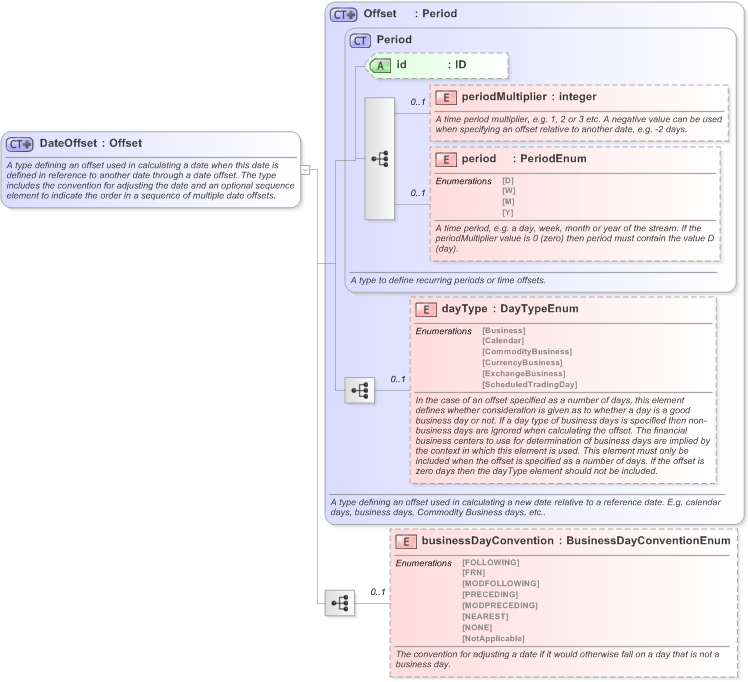Click the [NONE] enumeration value

(477, 627)
